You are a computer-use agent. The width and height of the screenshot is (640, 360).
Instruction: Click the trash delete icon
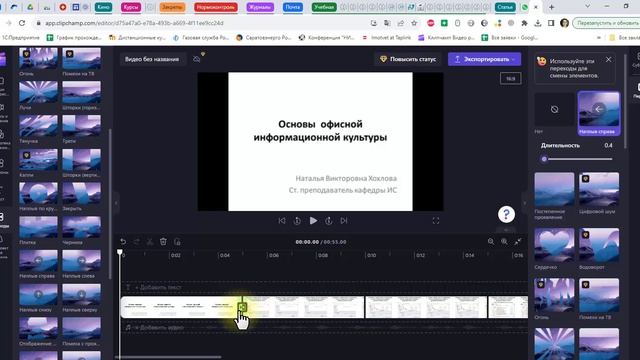[x=163, y=242]
